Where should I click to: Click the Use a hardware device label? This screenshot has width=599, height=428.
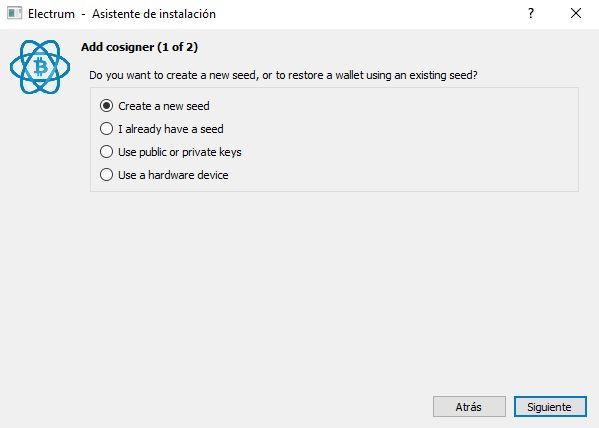pos(173,175)
